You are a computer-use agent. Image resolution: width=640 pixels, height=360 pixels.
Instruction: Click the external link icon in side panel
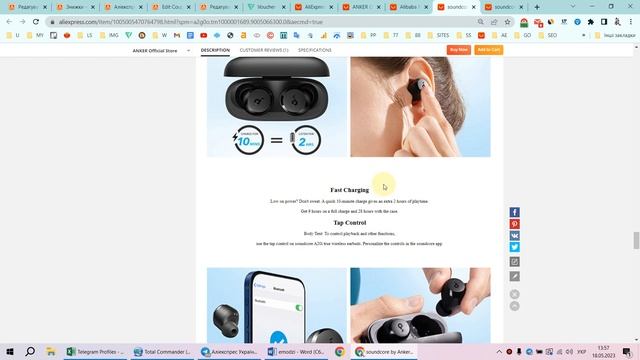pos(514,262)
